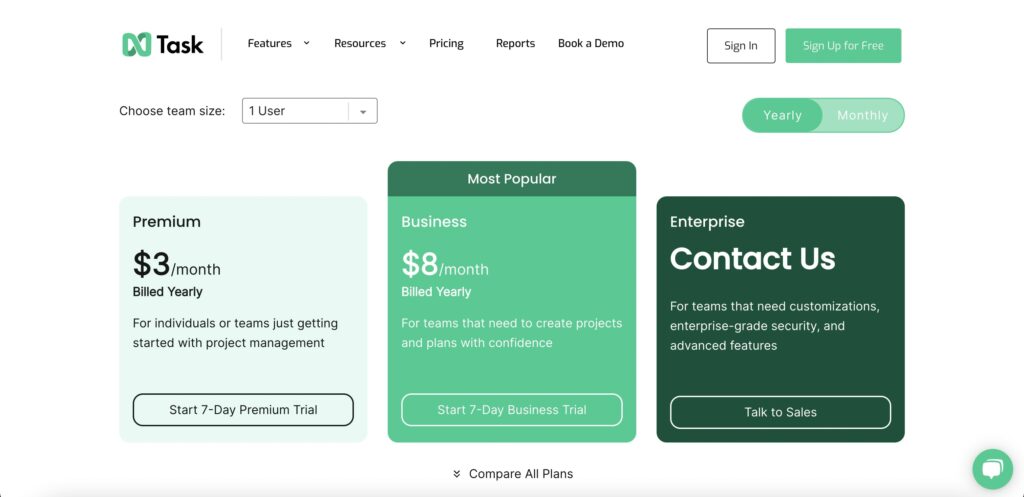
Task: Expand the Features menu chevron
Action: (306, 43)
